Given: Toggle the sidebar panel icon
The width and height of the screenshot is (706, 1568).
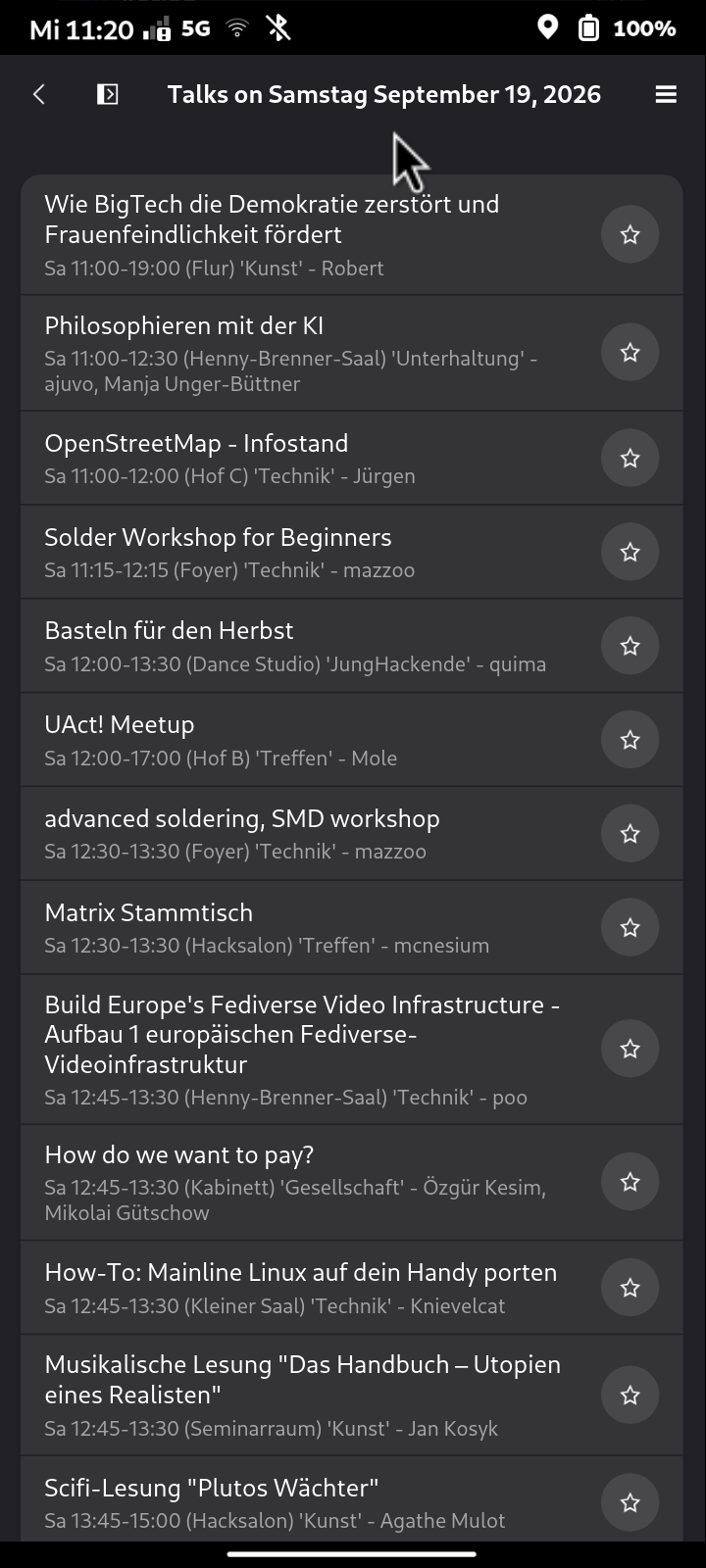Looking at the screenshot, I should pos(107,94).
